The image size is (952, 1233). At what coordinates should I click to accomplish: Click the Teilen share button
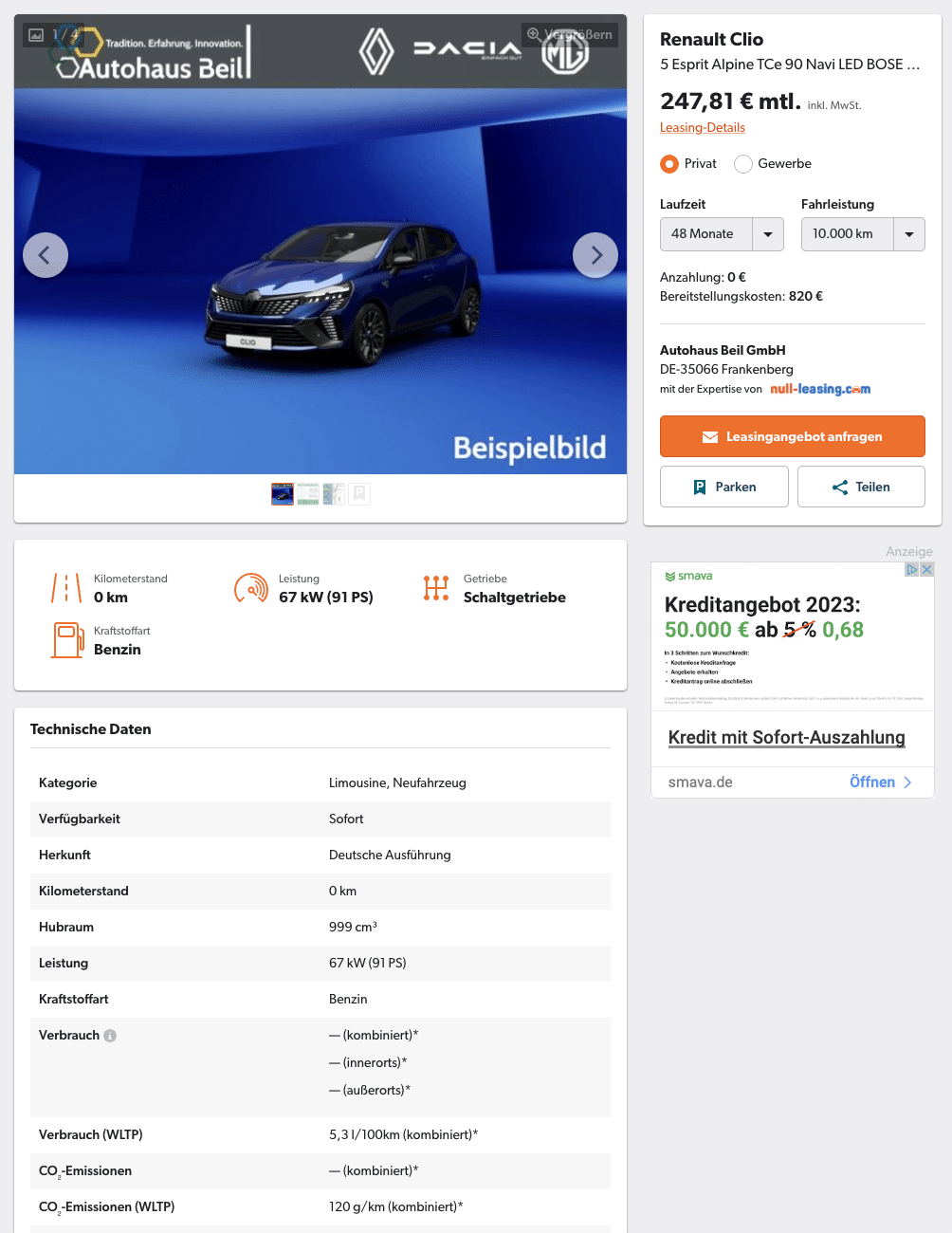coord(861,487)
